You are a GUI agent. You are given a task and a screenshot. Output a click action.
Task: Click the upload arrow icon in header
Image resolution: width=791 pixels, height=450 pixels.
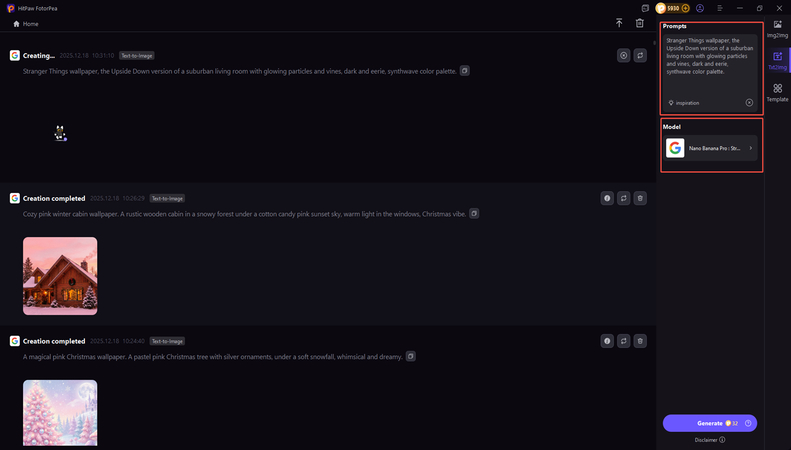[x=619, y=23]
